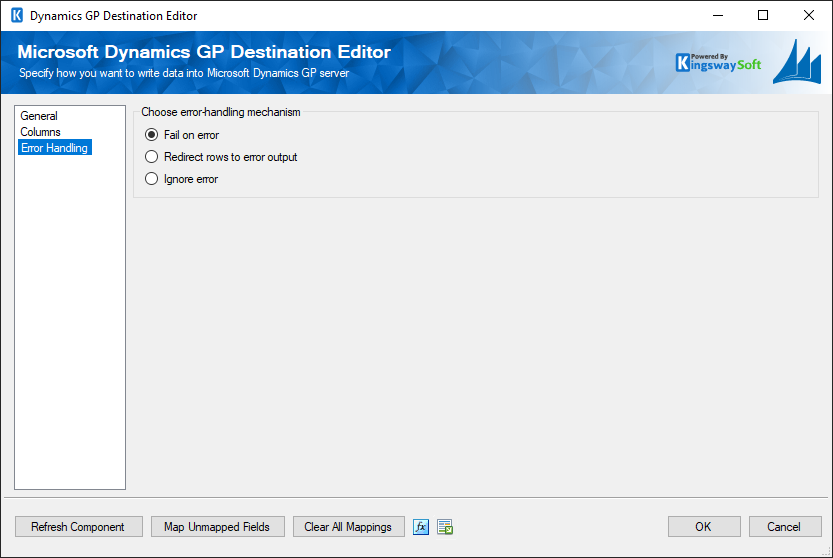Minimize the Destination Editor window
The image size is (833, 558).
click(718, 15)
